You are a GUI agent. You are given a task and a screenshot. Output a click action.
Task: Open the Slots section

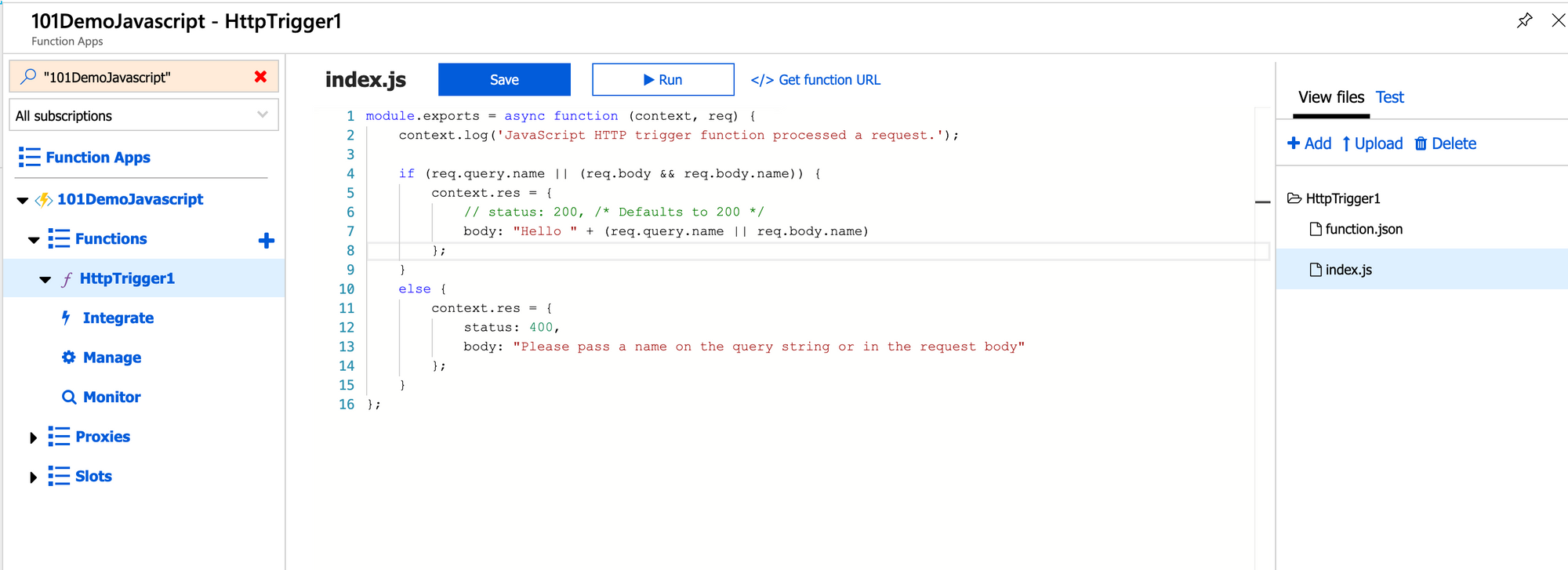click(x=93, y=476)
